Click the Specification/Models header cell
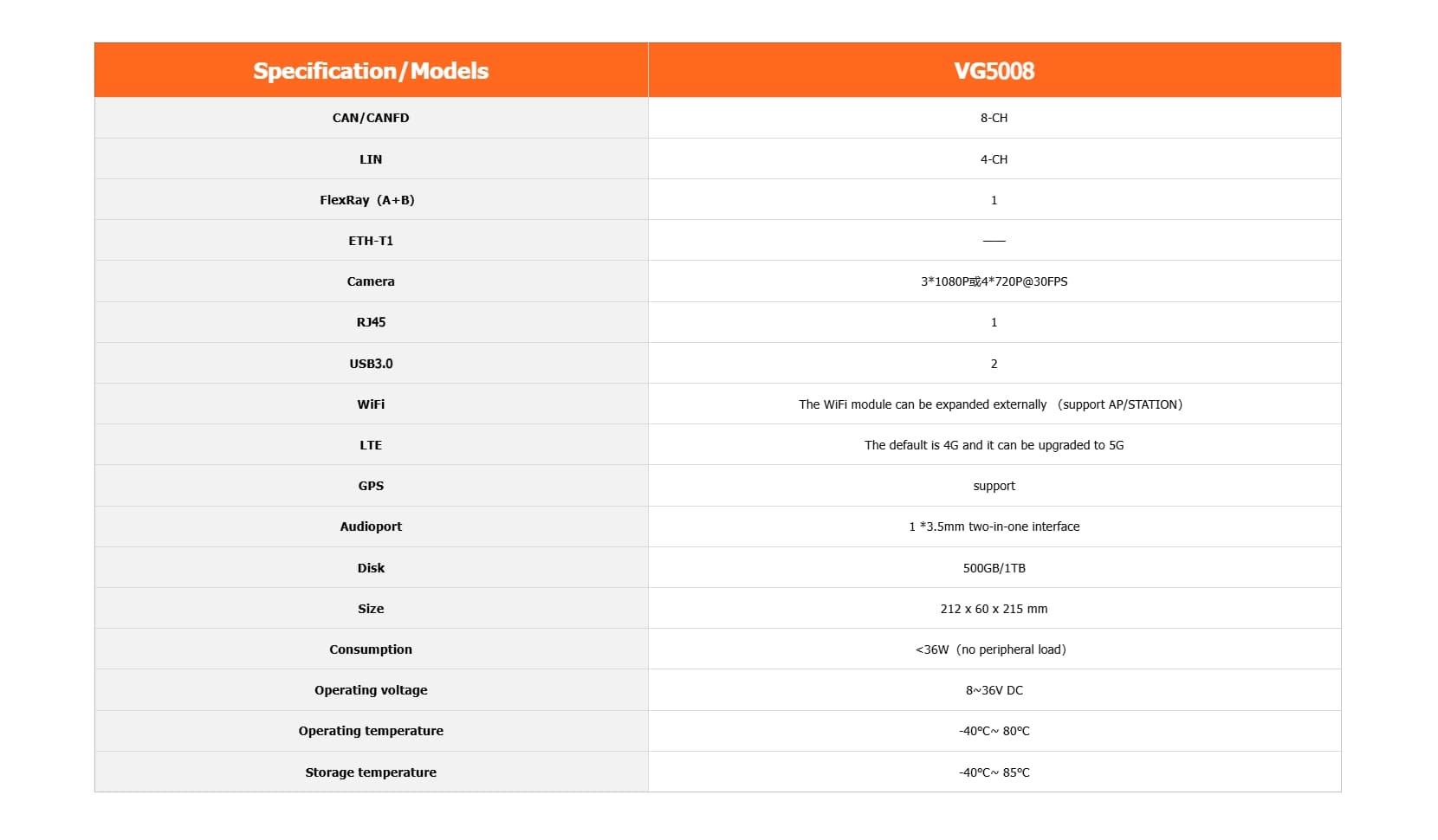Image resolution: width=1438 pixels, height=840 pixels. pos(371,71)
